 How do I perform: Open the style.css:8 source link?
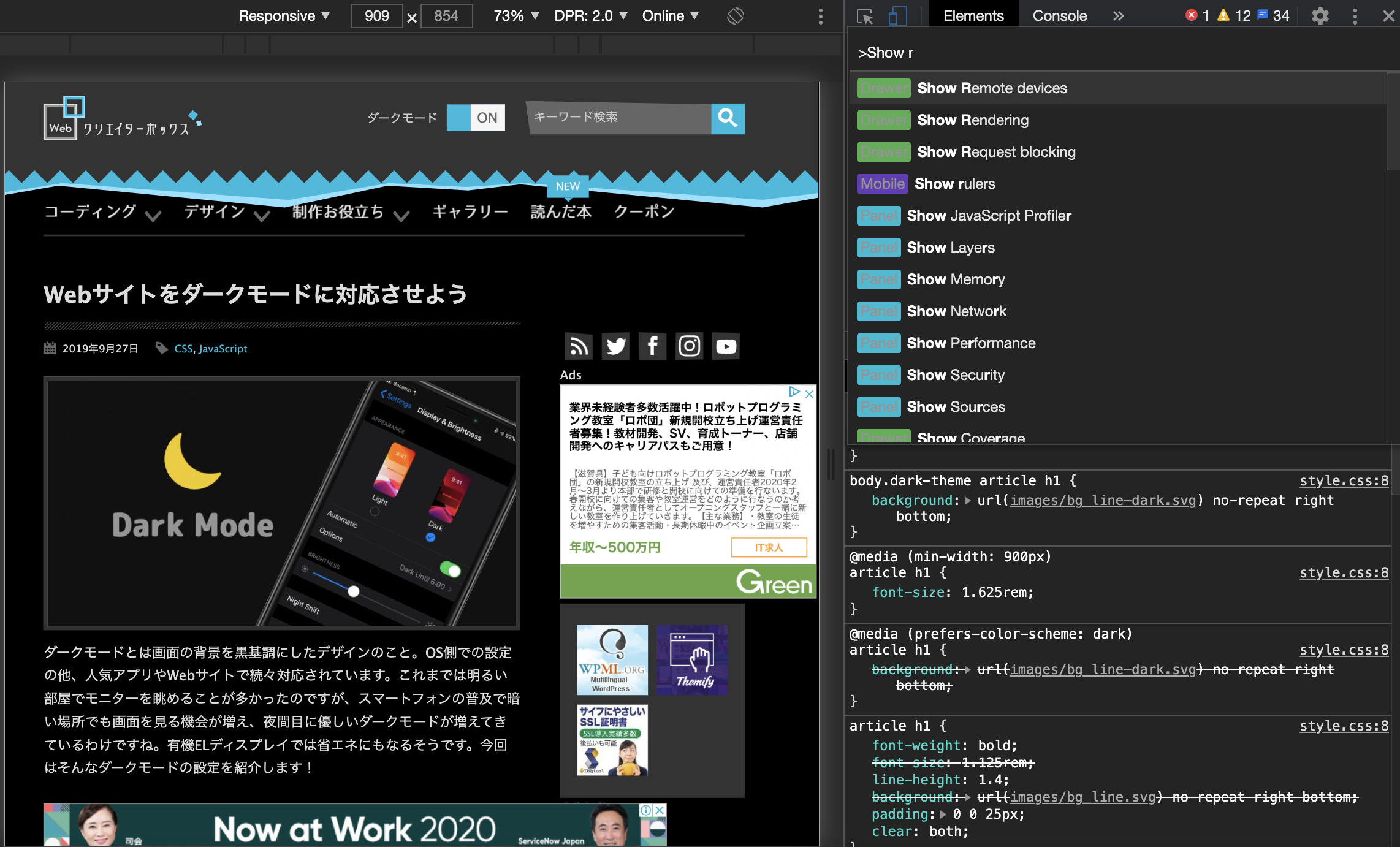tap(1343, 480)
